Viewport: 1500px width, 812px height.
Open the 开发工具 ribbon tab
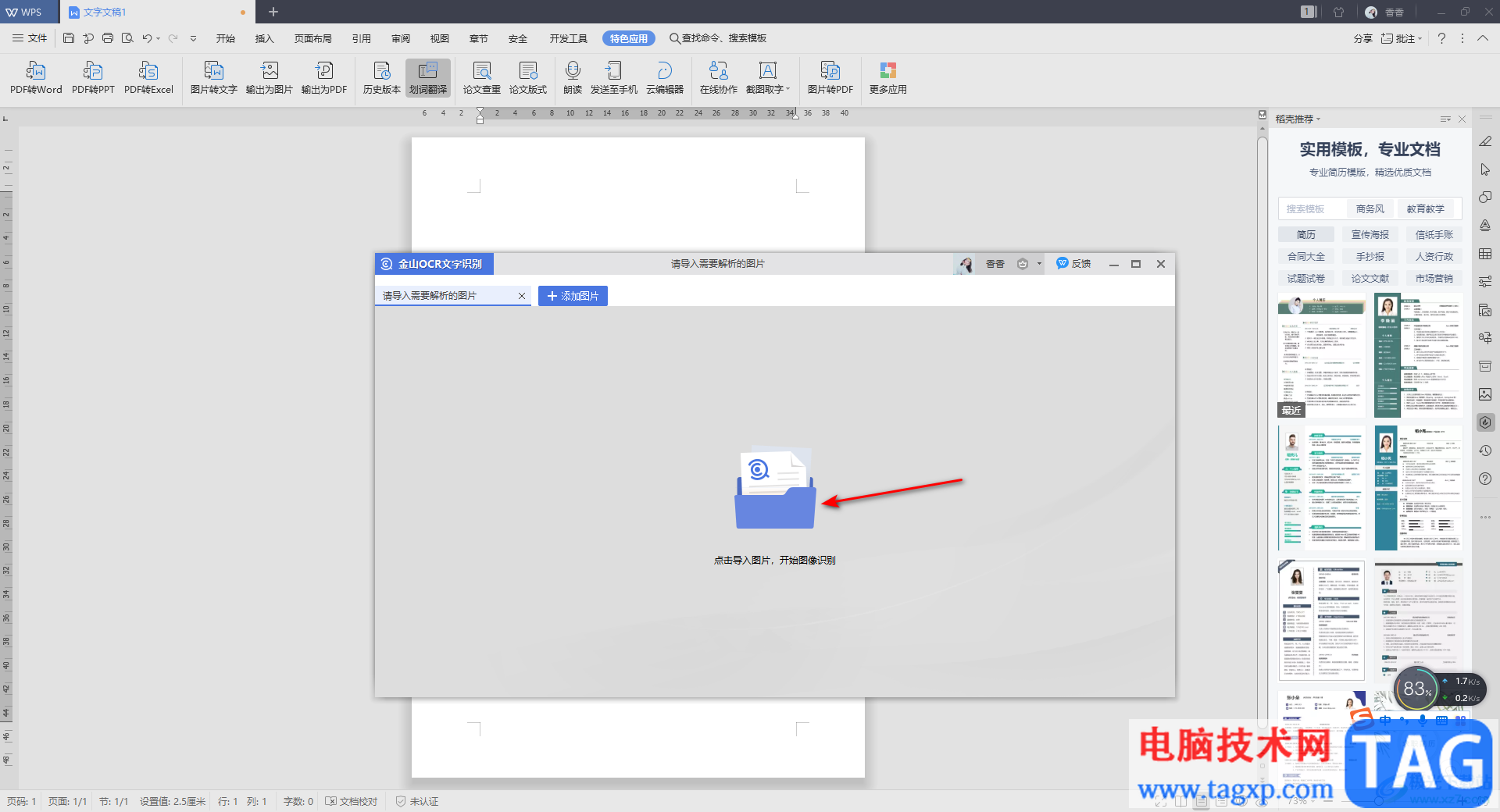tap(568, 38)
